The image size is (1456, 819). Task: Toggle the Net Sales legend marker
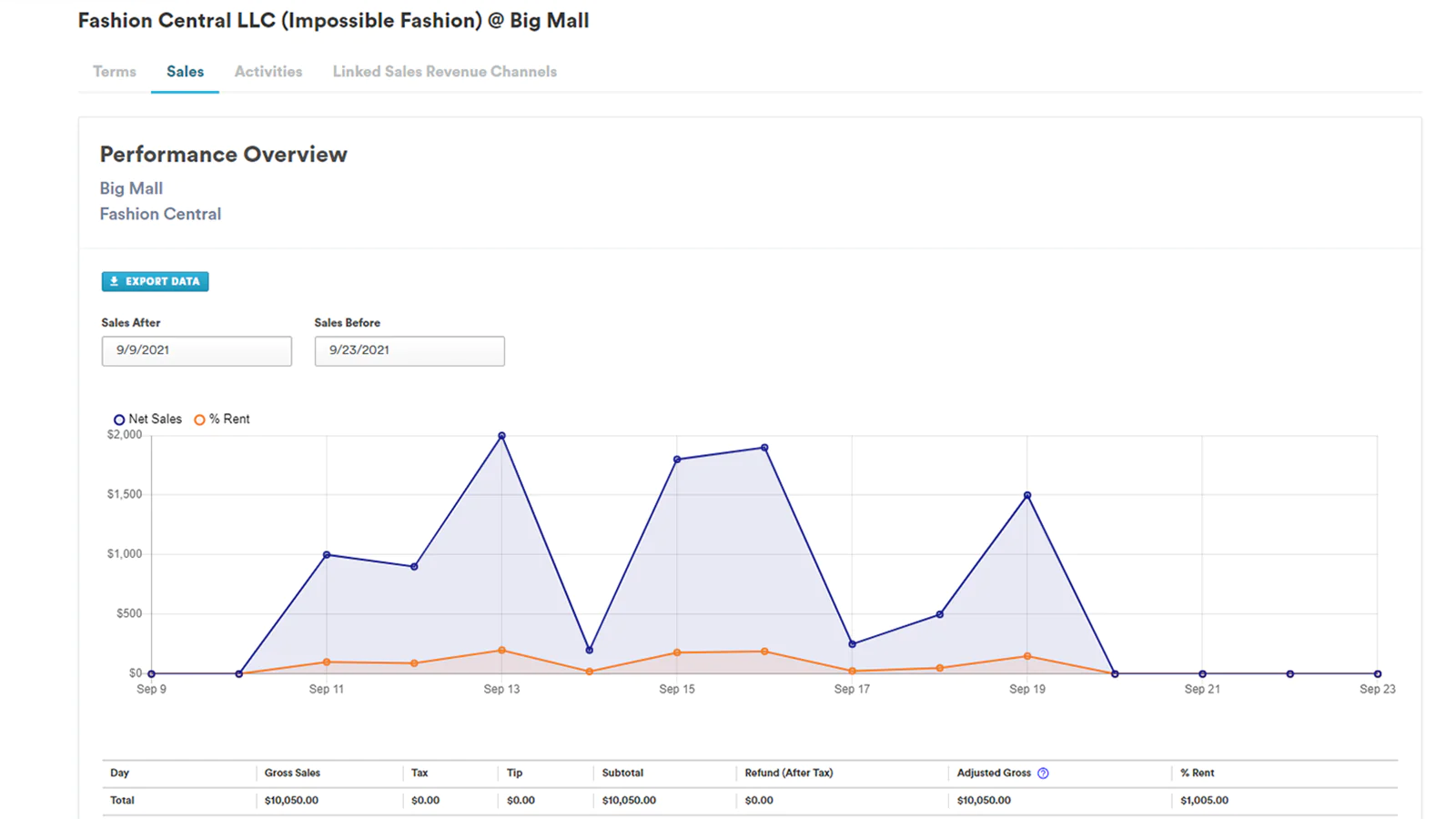119,420
